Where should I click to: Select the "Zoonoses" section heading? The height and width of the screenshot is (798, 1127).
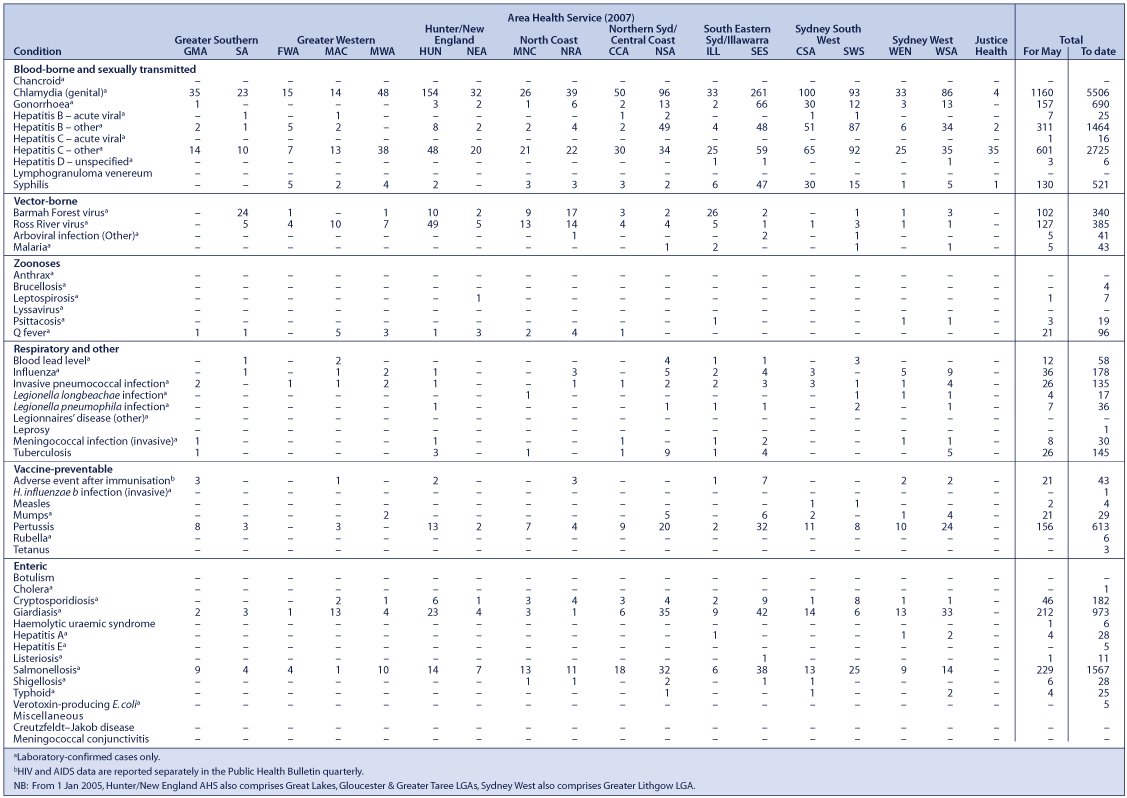point(37,264)
